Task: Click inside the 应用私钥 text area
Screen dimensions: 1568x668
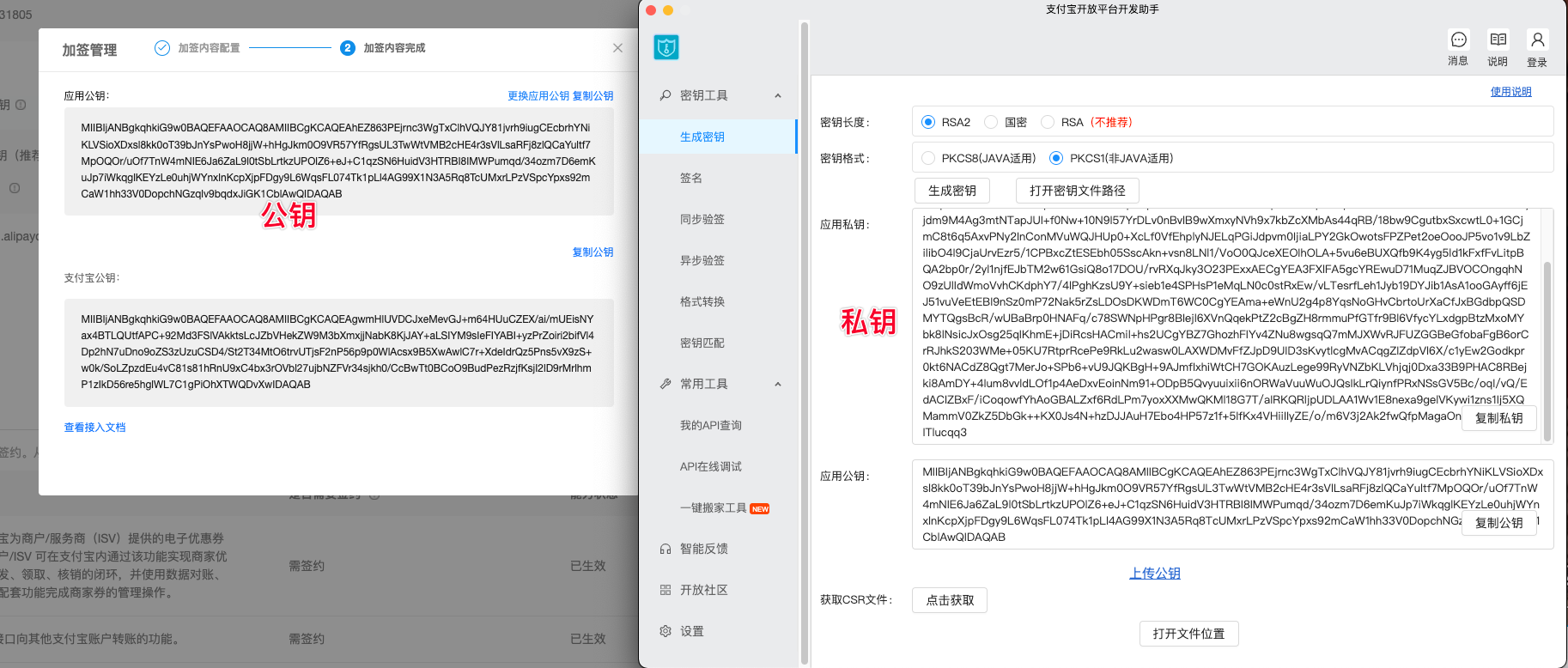Action: (1232, 326)
